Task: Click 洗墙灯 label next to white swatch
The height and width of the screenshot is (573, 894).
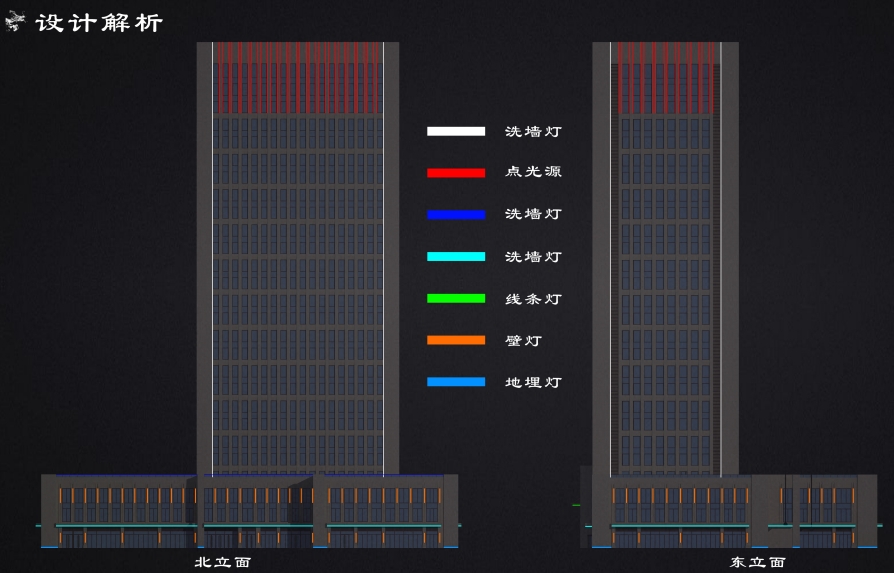Action: (533, 131)
